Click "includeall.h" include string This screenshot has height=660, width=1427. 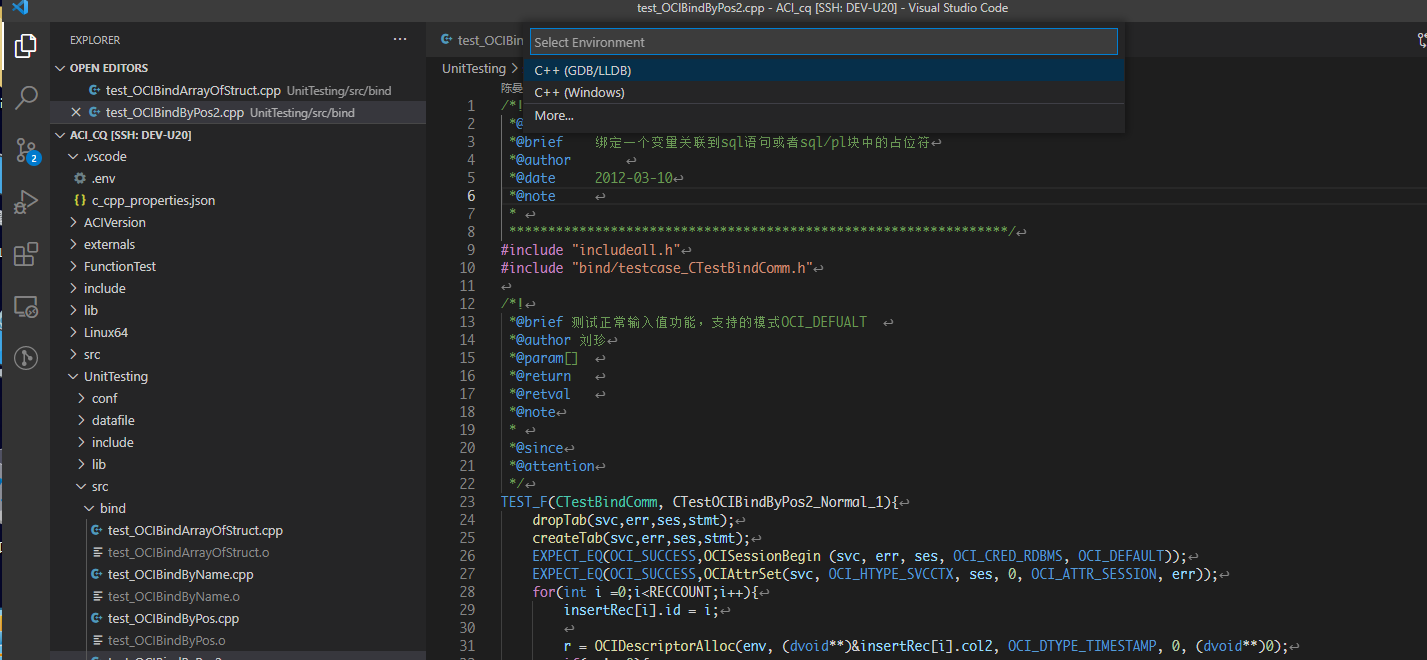(x=626, y=250)
